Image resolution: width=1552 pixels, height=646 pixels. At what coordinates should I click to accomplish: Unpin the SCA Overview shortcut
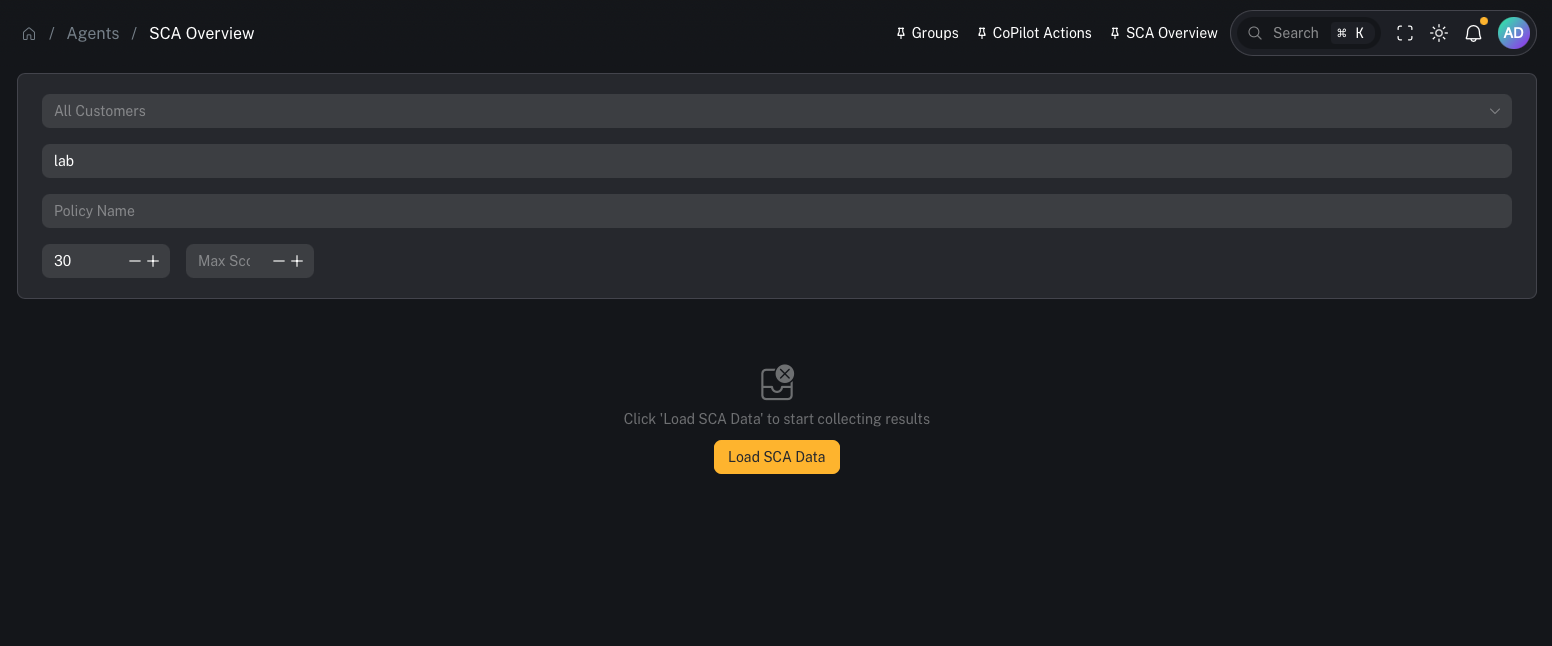1115,33
